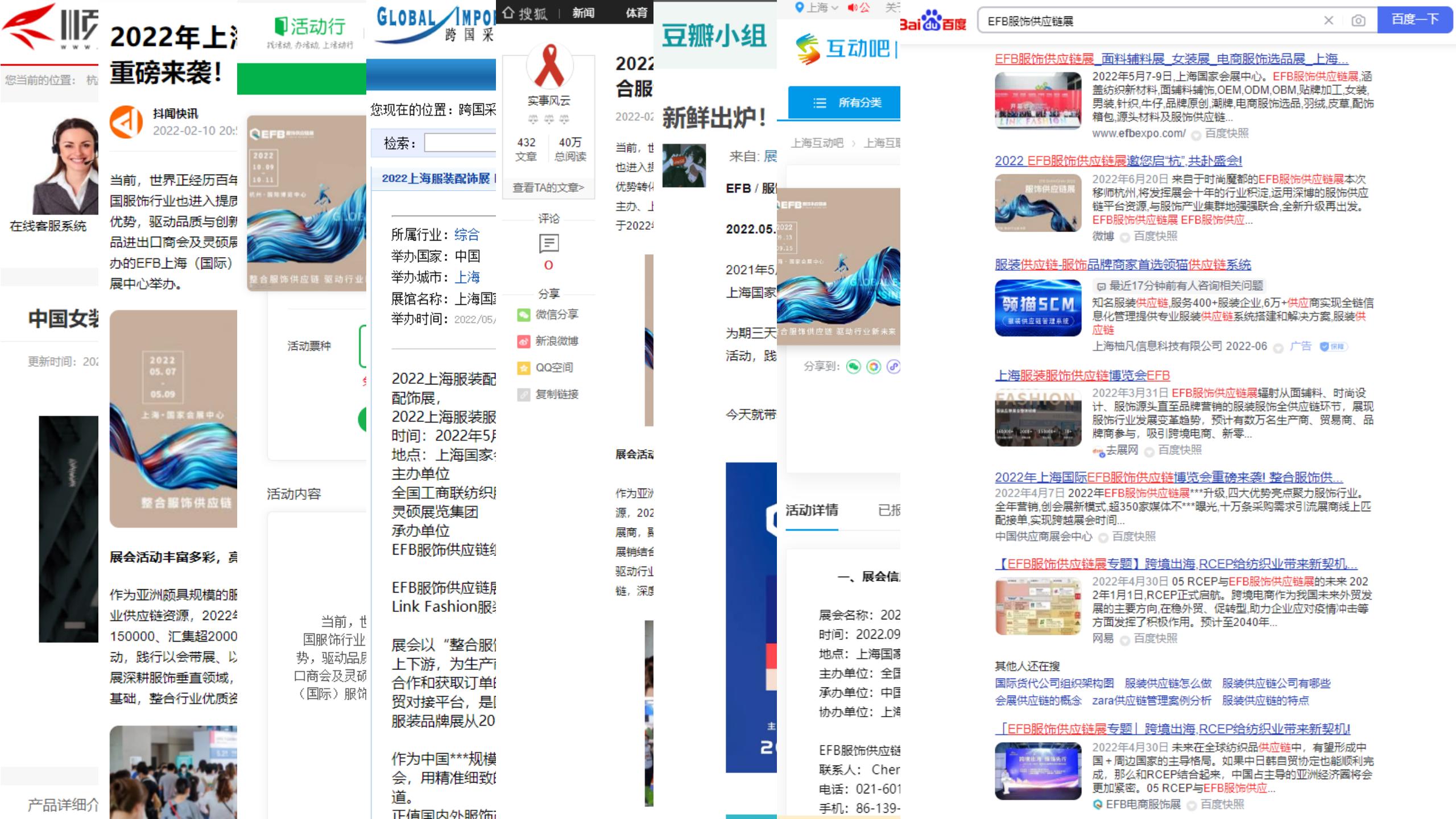
Task: Click related search '服装供应链的特点'
Action: tap(1265, 700)
